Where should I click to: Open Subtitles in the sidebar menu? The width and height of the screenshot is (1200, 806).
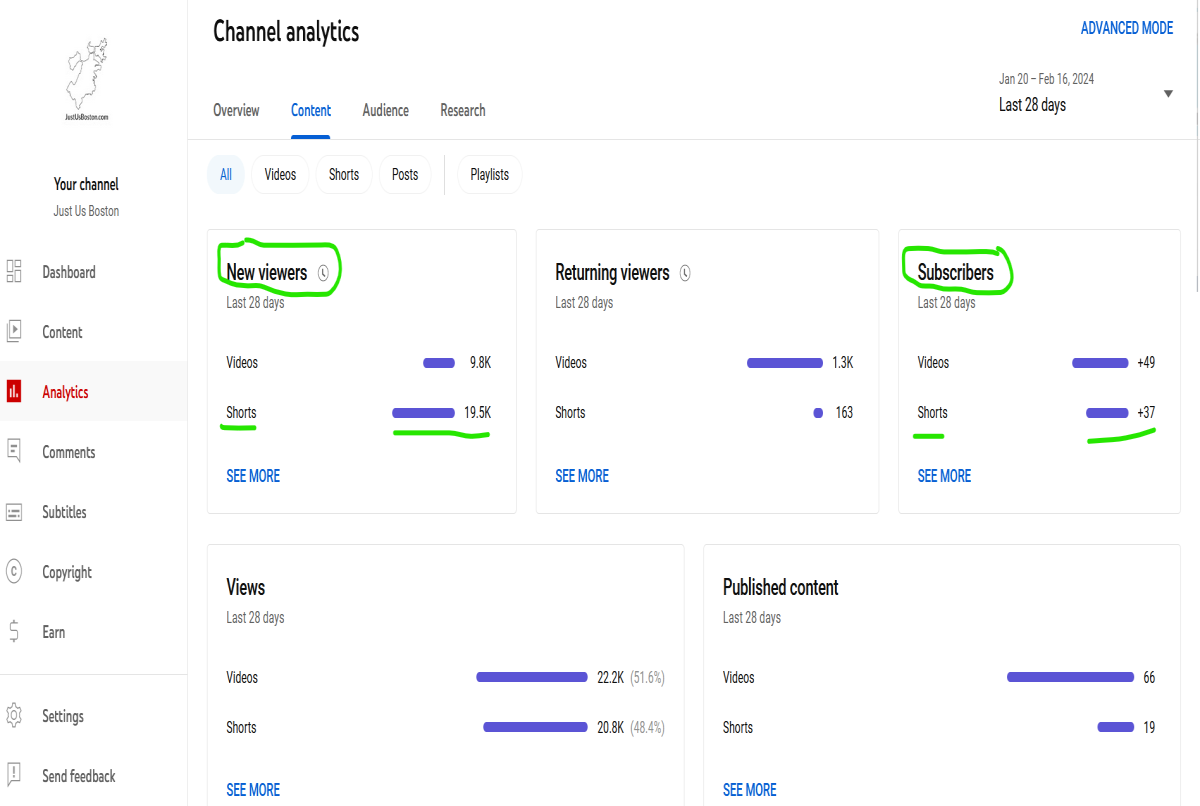64,512
